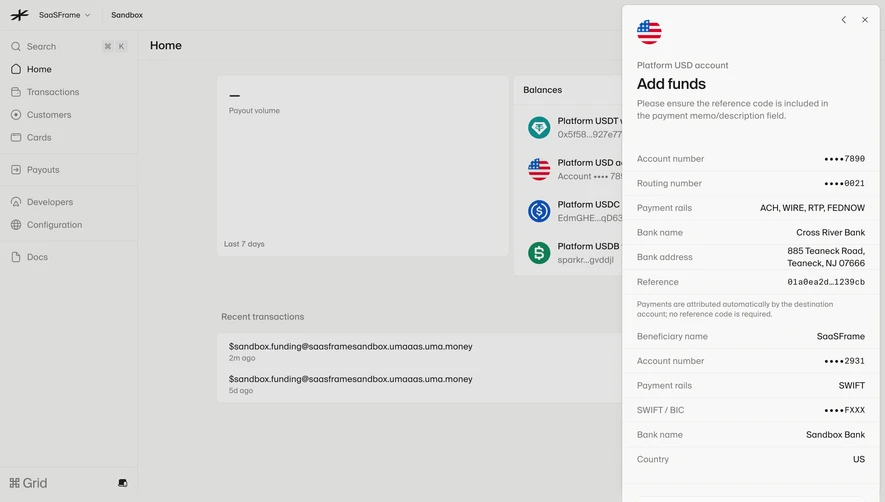Click the Balances heading
Viewport: 885px width, 502px height.
(x=542, y=90)
